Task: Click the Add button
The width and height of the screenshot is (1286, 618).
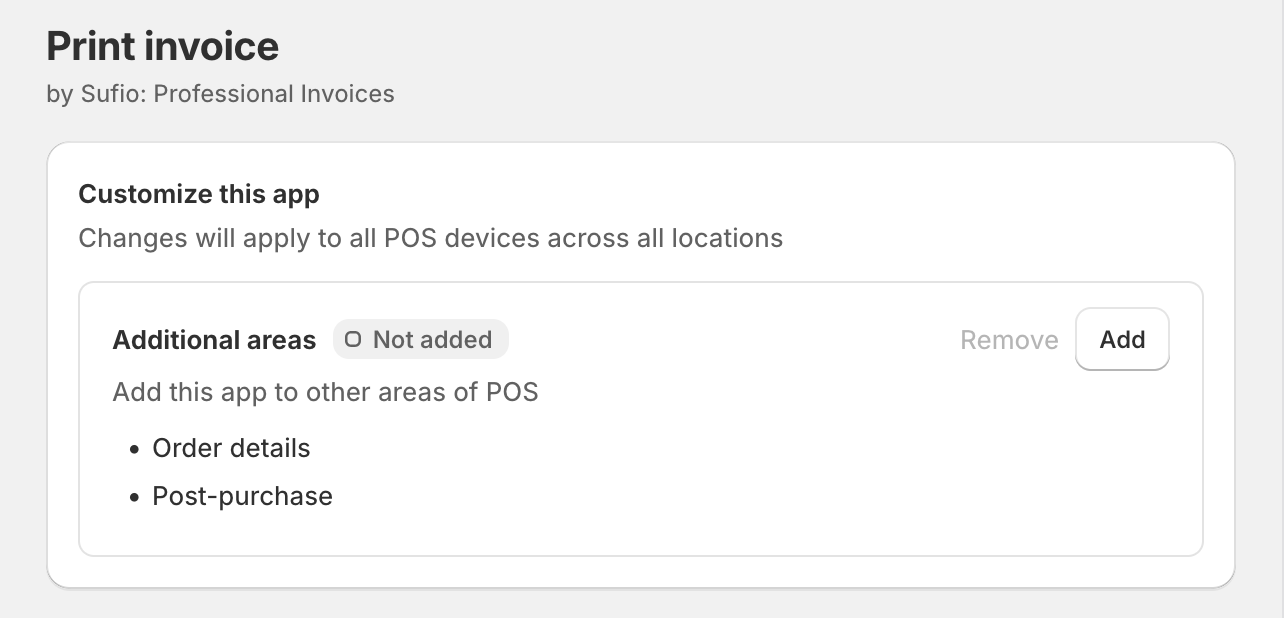Action: (1121, 339)
